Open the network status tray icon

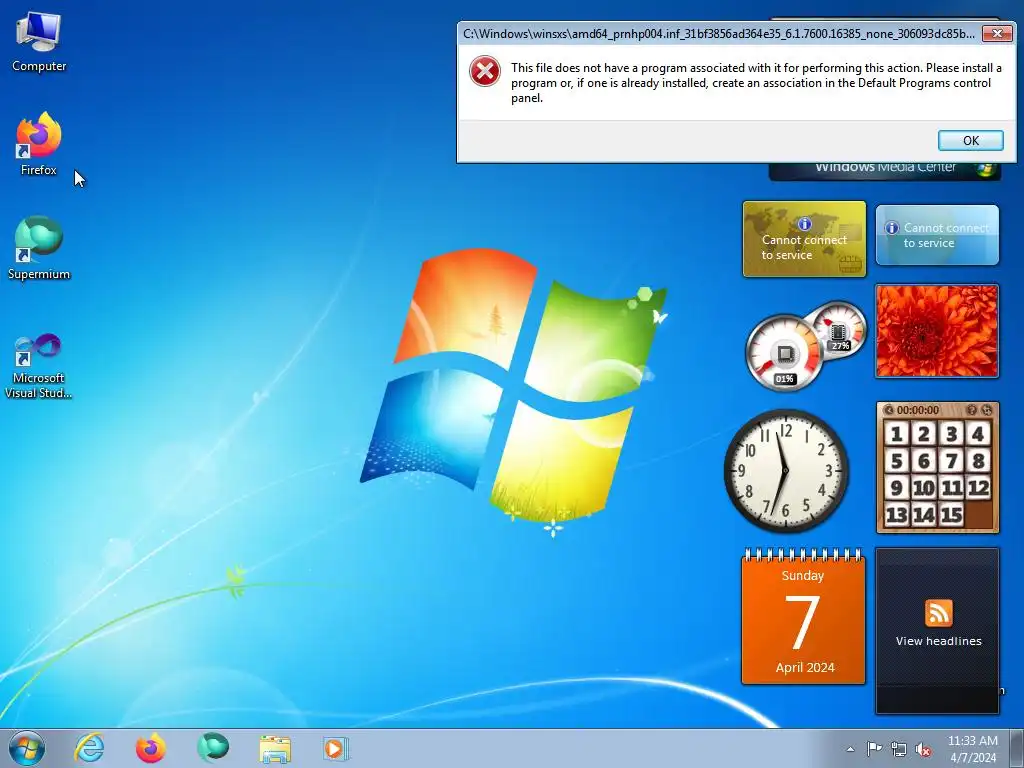pyautogui.click(x=899, y=749)
